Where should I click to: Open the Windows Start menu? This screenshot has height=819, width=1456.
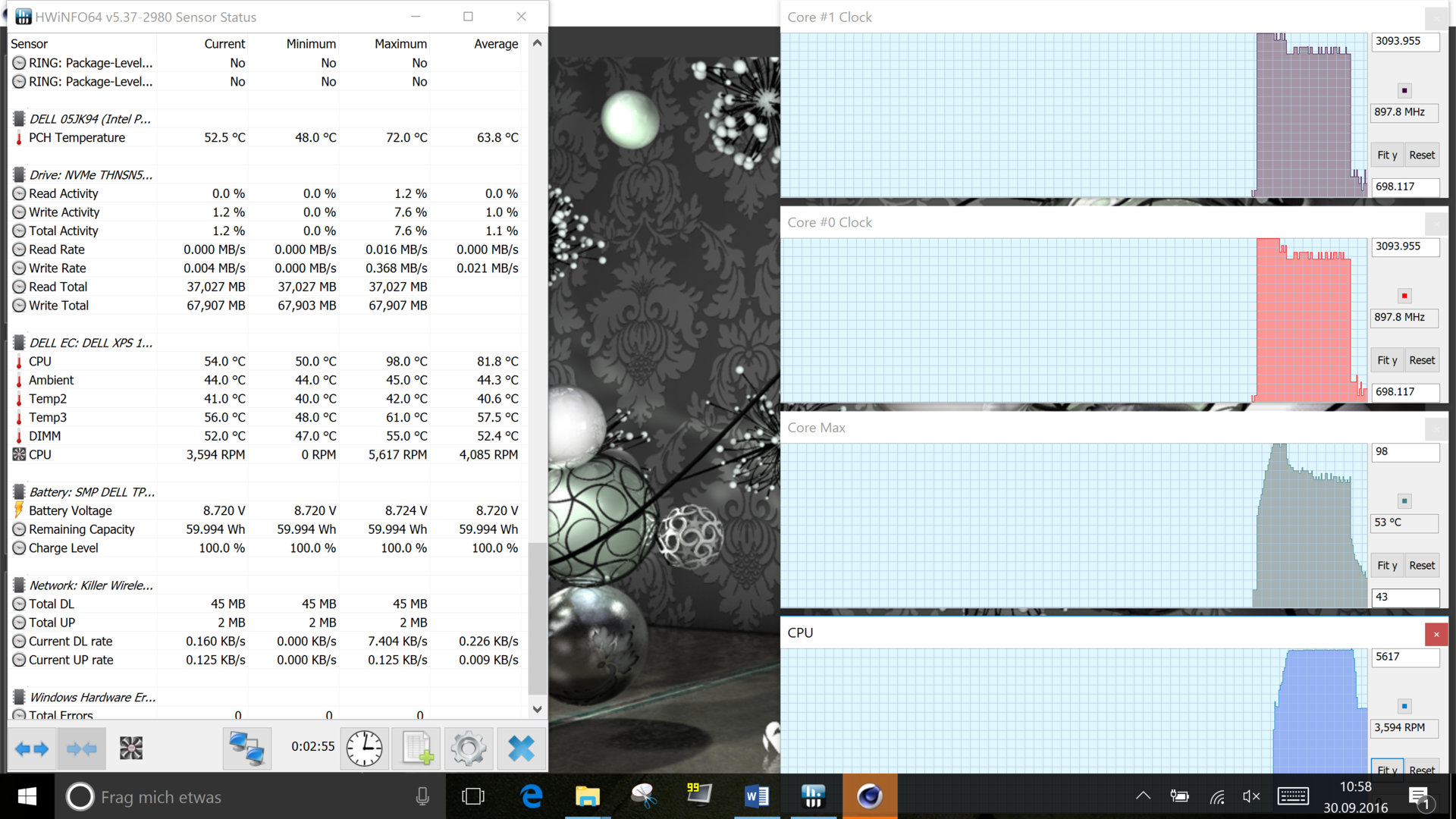coord(27,796)
